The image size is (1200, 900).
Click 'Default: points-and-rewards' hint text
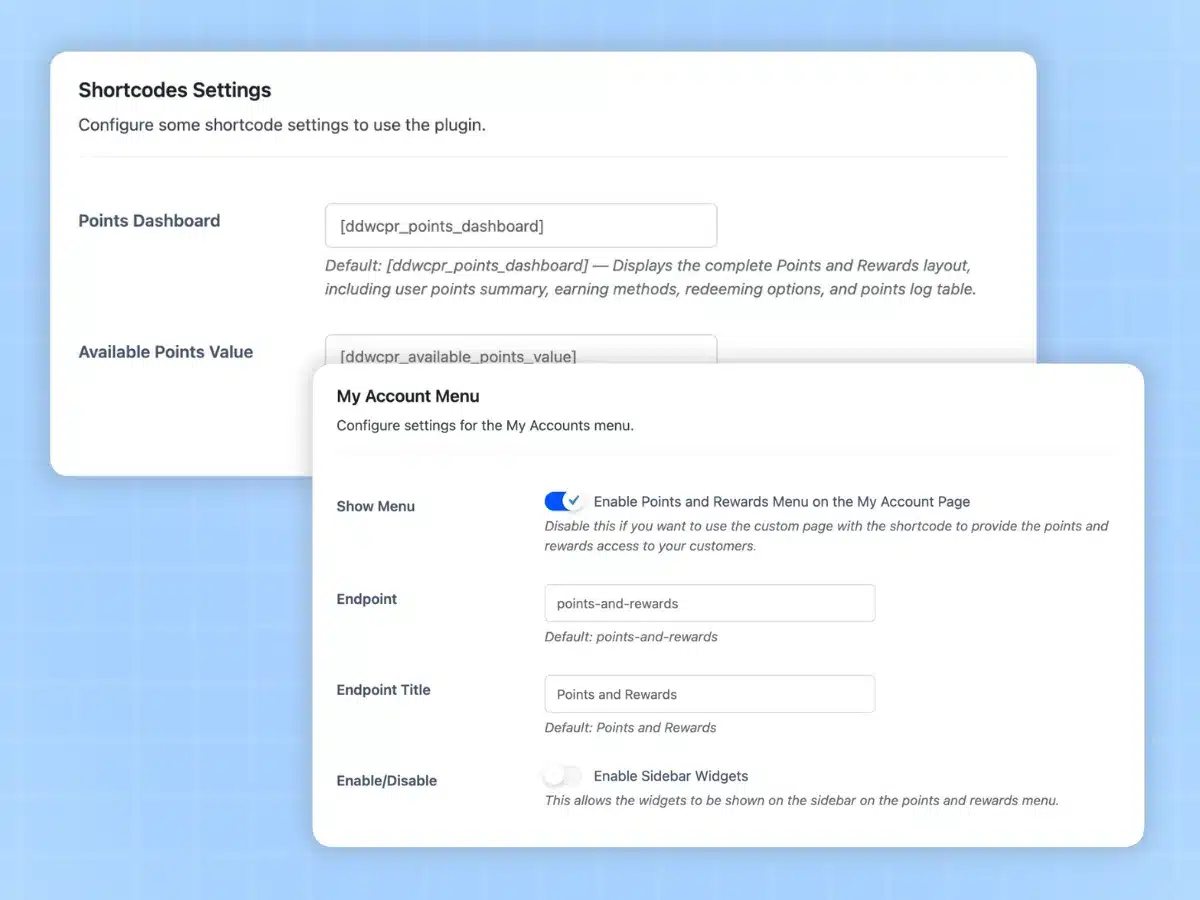pos(631,637)
